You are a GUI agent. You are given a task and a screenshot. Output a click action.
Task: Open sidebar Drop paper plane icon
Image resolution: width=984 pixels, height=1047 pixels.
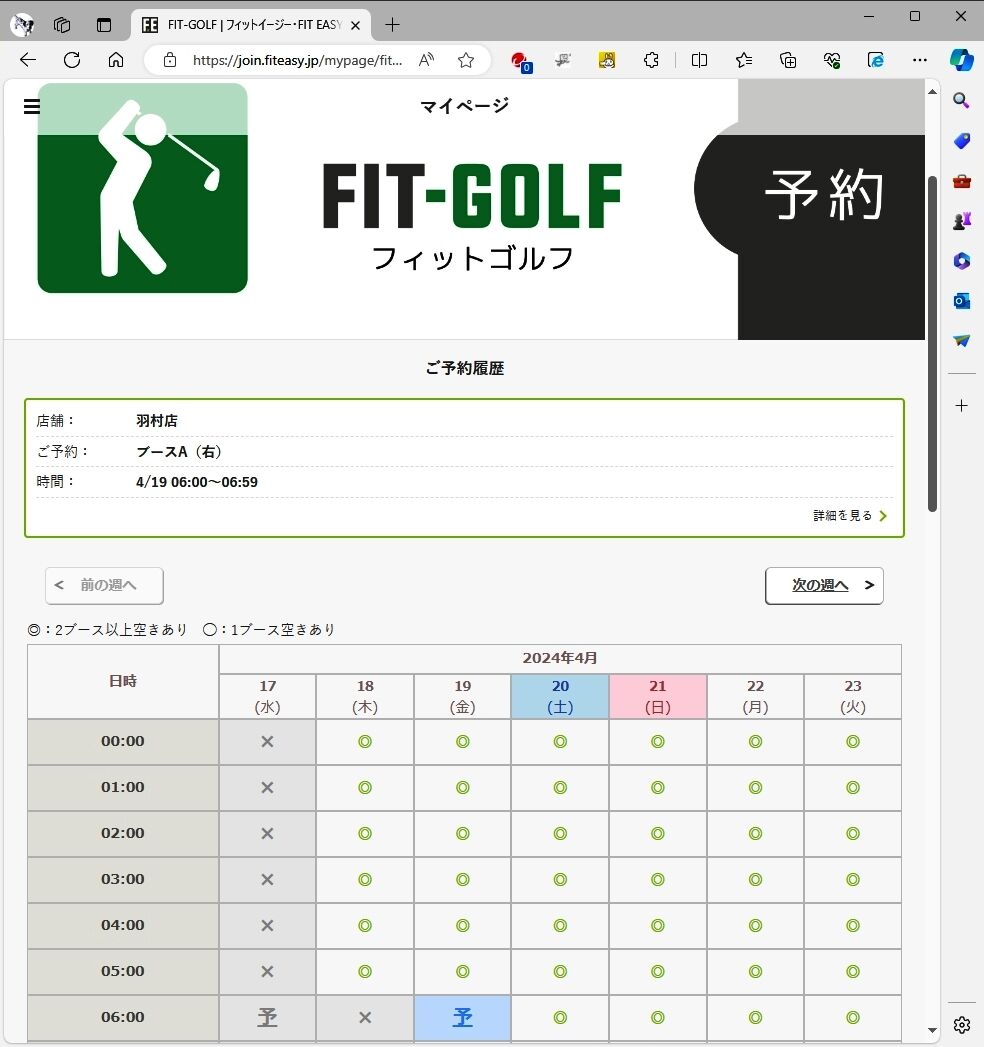click(x=961, y=341)
